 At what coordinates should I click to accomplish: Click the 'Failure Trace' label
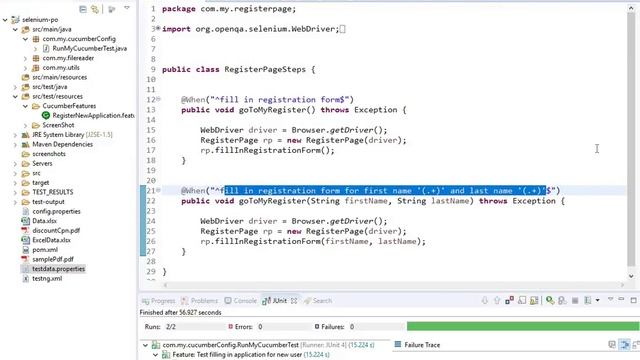point(422,345)
